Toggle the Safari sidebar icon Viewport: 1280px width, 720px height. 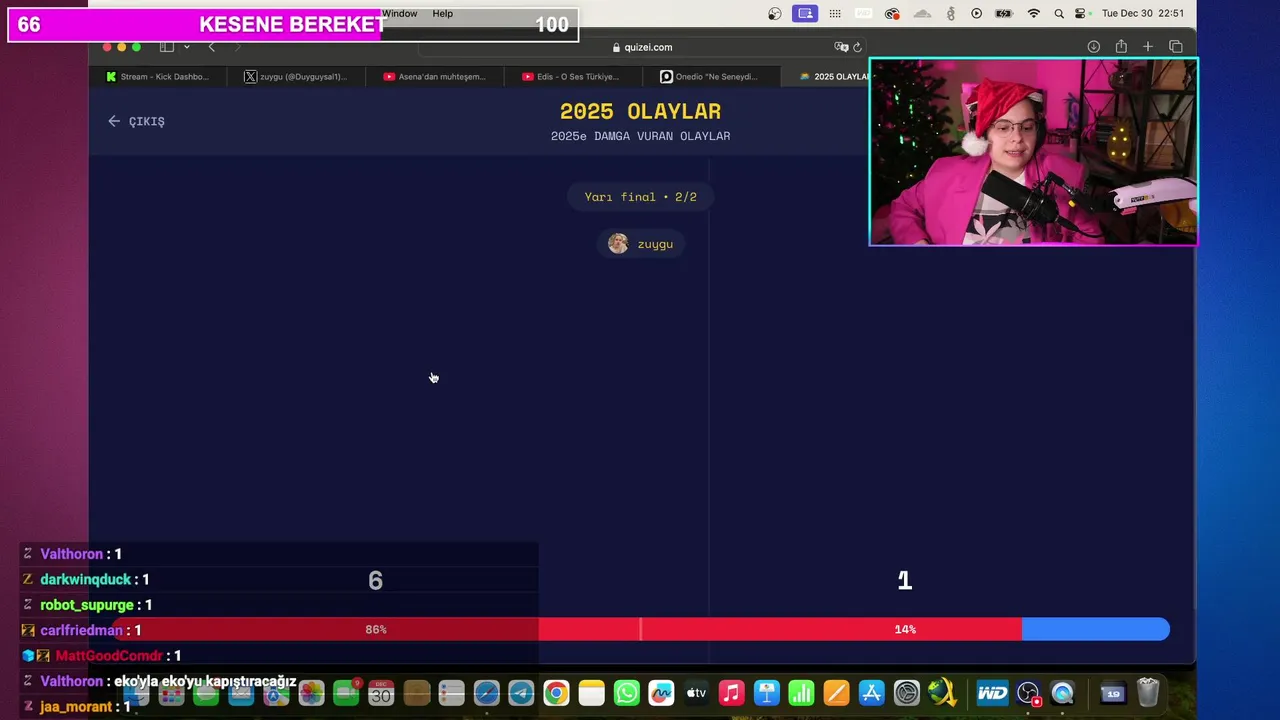[167, 47]
